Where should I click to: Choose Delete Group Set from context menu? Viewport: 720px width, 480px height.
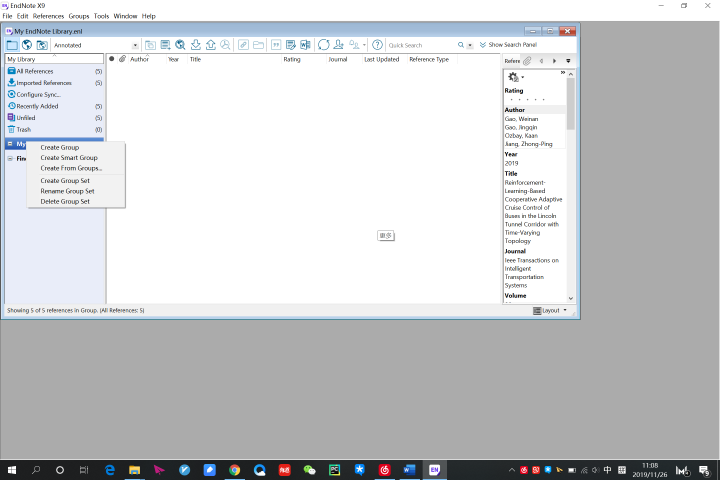pyautogui.click(x=76, y=201)
